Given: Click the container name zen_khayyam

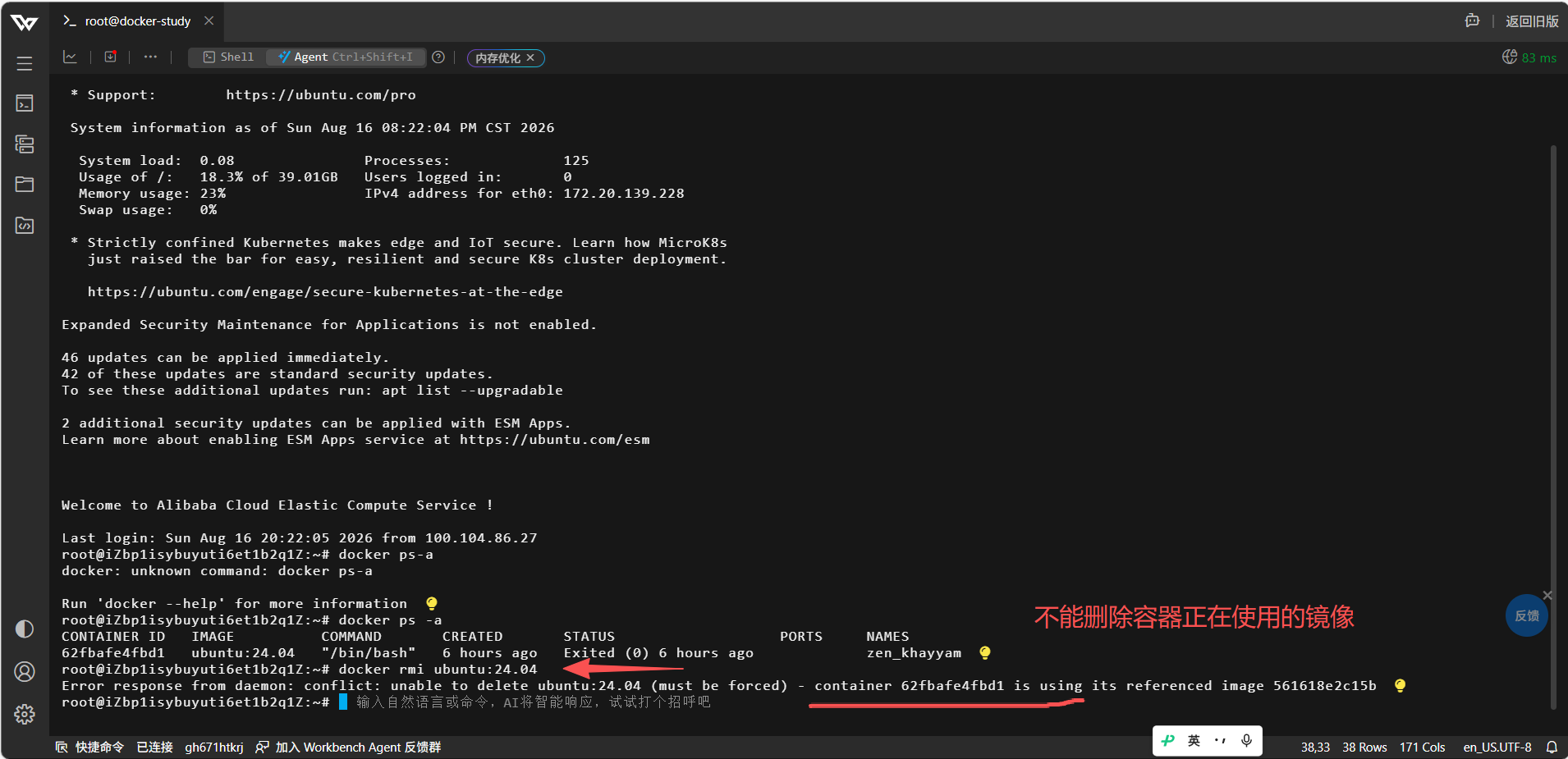Looking at the screenshot, I should coord(914,653).
